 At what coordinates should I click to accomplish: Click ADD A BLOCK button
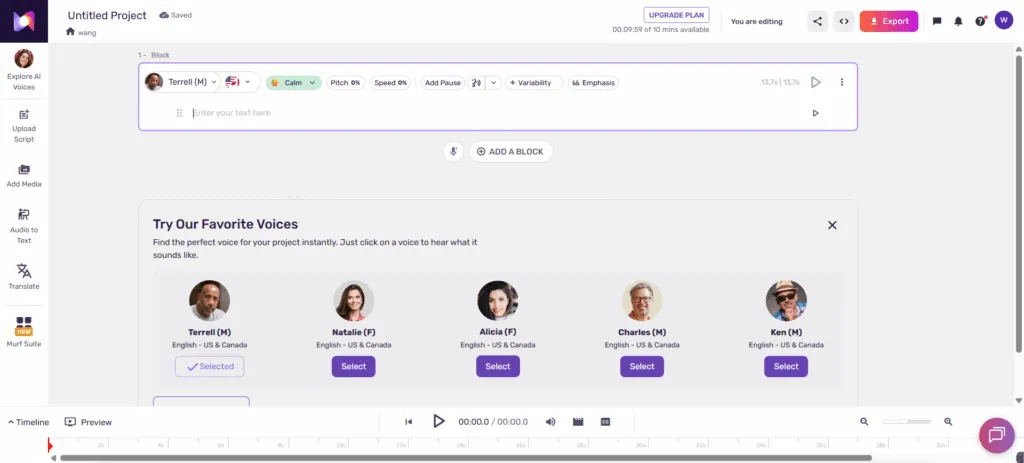coord(511,152)
